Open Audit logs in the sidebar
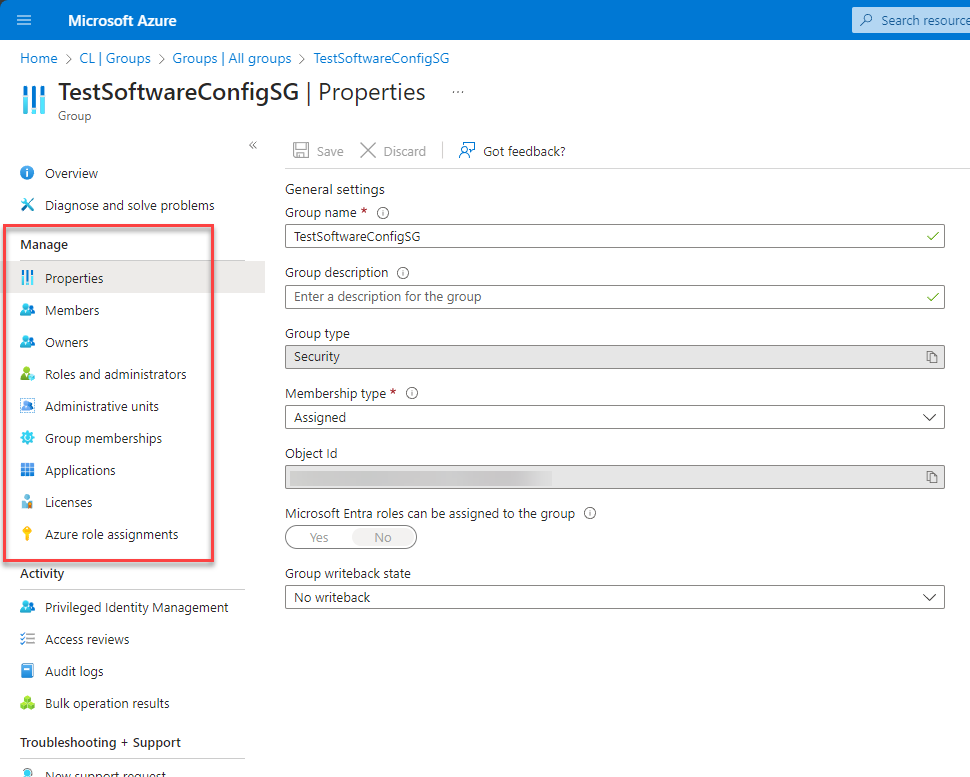Viewport: 970px width, 777px height. click(74, 671)
